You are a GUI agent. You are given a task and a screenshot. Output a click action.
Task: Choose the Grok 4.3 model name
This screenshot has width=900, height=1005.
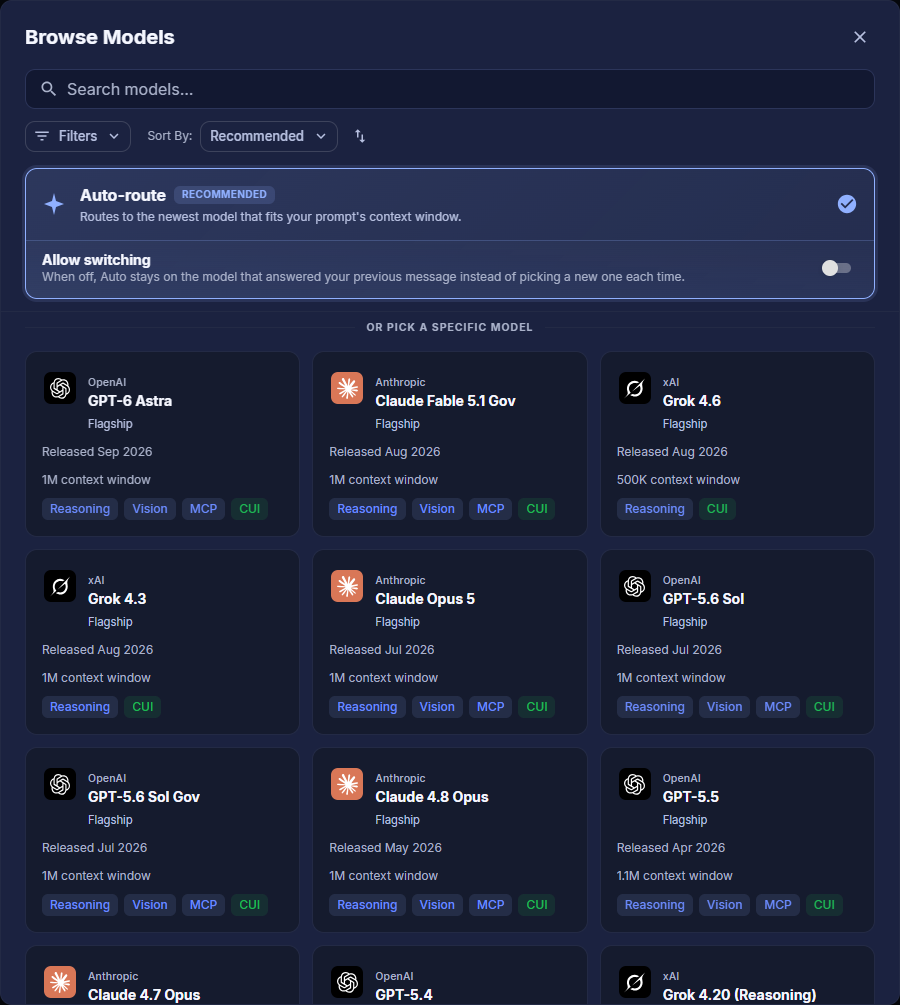pos(117,599)
